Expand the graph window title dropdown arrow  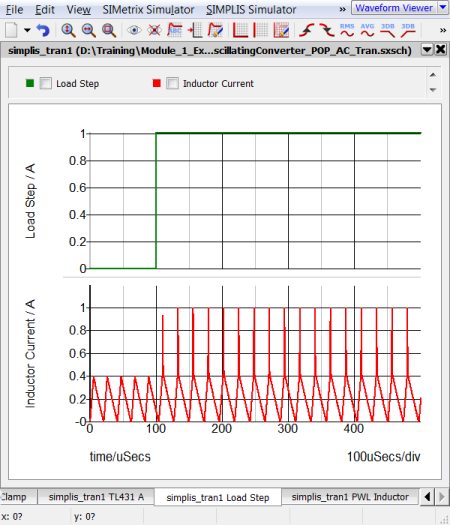point(427,50)
